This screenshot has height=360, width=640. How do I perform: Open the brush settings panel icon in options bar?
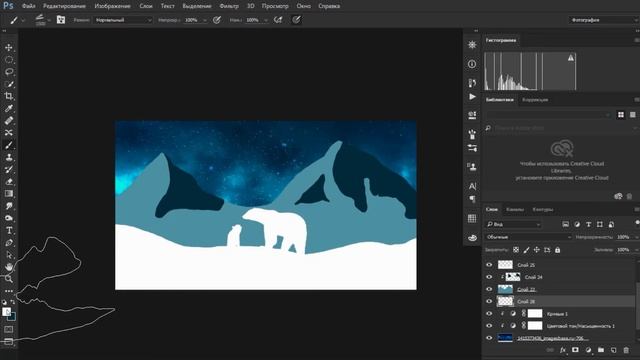61,20
